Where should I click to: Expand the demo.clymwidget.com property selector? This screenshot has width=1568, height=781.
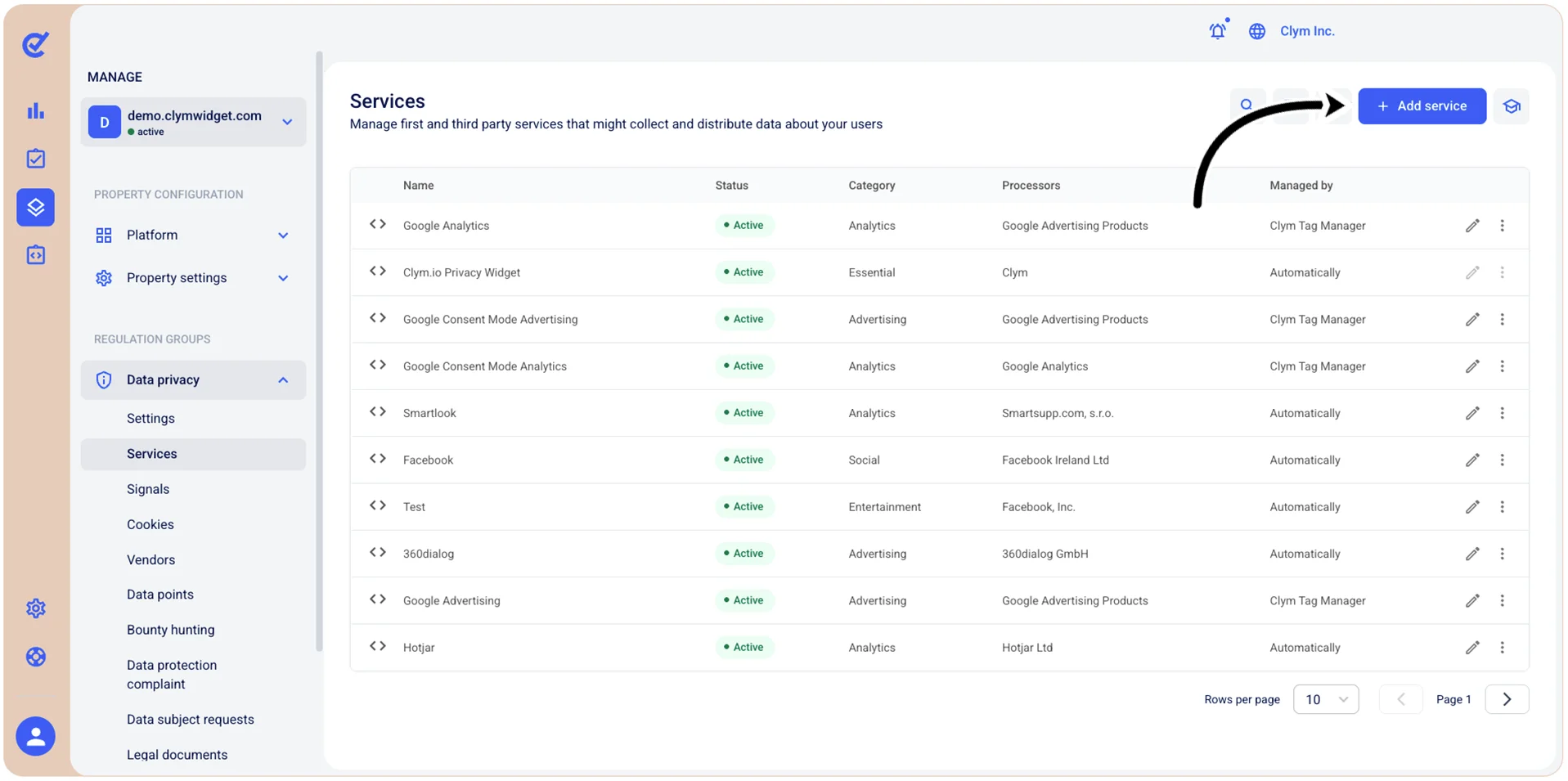tap(193, 122)
